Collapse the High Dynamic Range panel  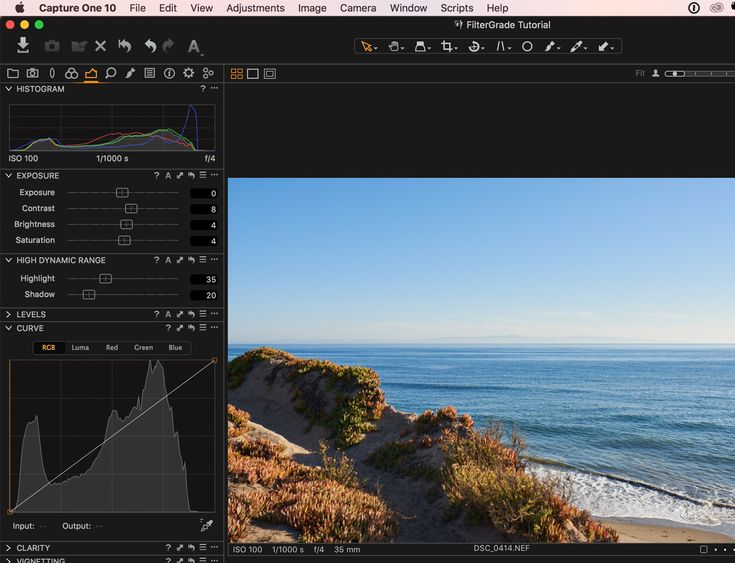(8, 260)
